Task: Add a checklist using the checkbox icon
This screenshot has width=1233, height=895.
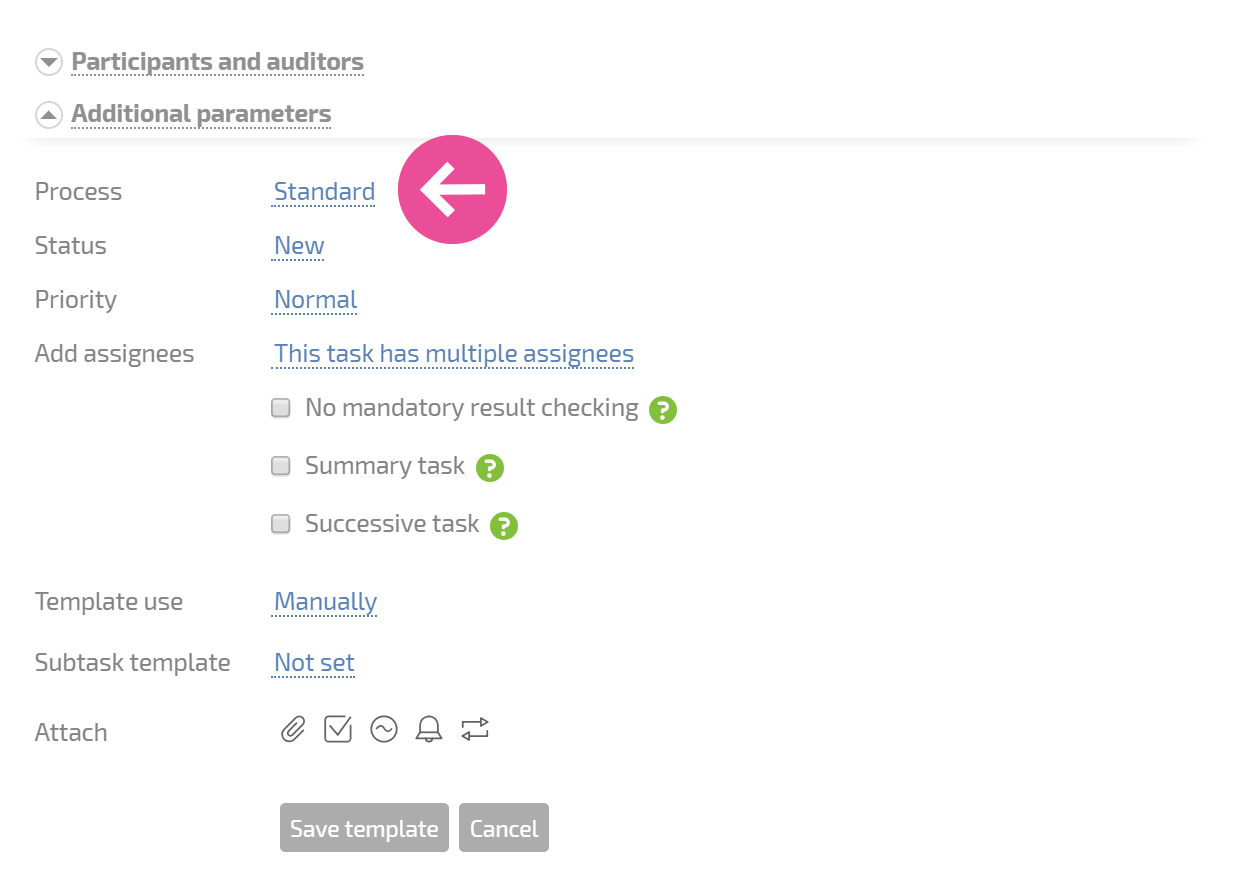Action: pos(338,730)
